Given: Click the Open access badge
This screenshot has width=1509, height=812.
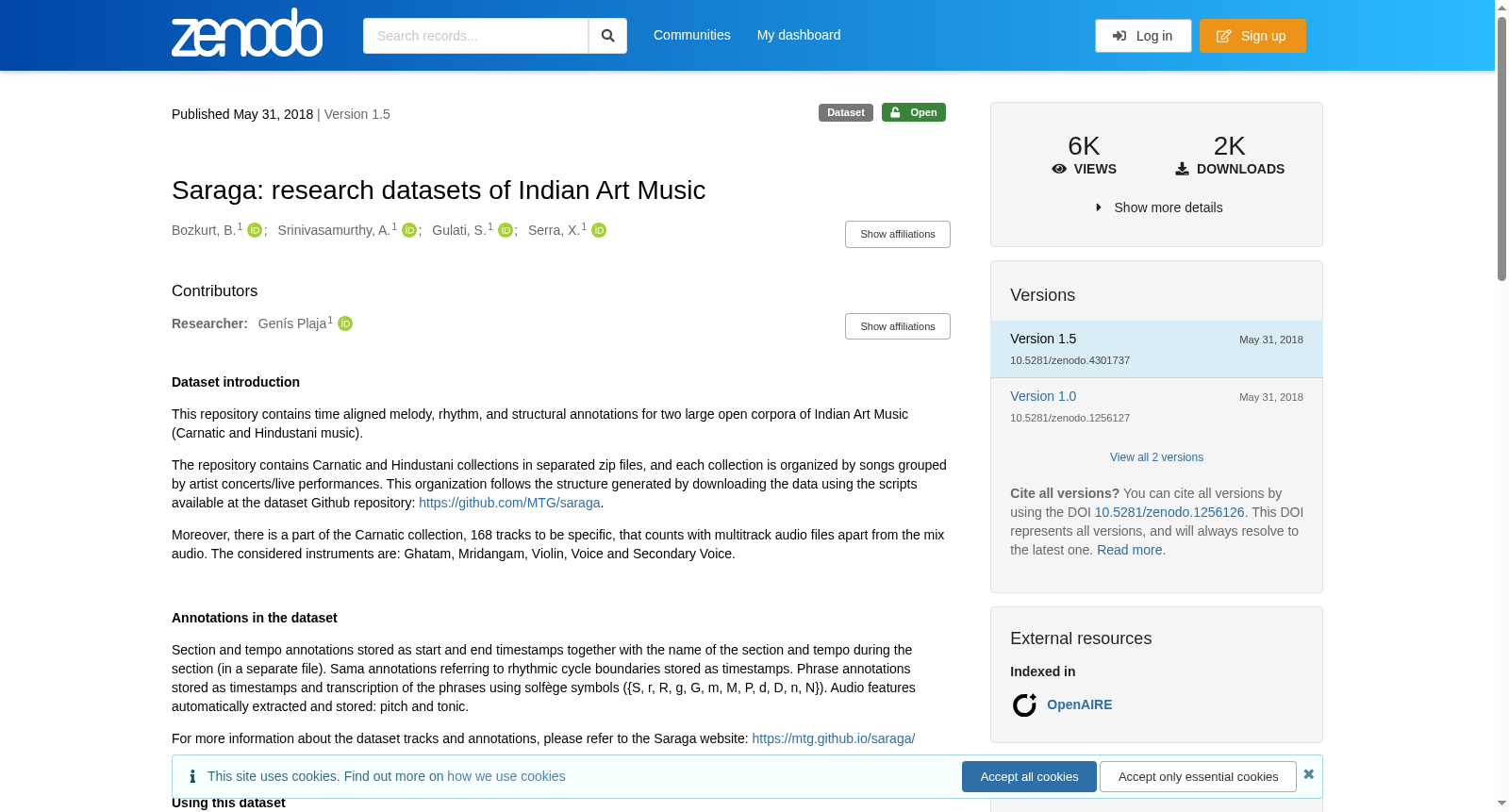Looking at the screenshot, I should click(x=914, y=112).
